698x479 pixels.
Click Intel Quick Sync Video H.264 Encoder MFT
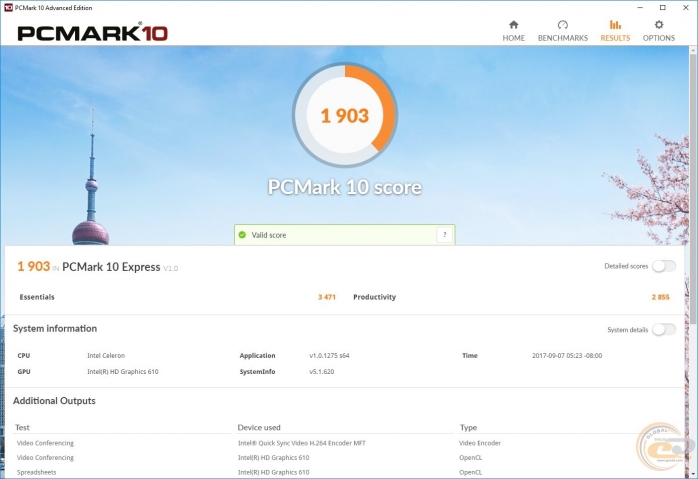tap(302, 443)
